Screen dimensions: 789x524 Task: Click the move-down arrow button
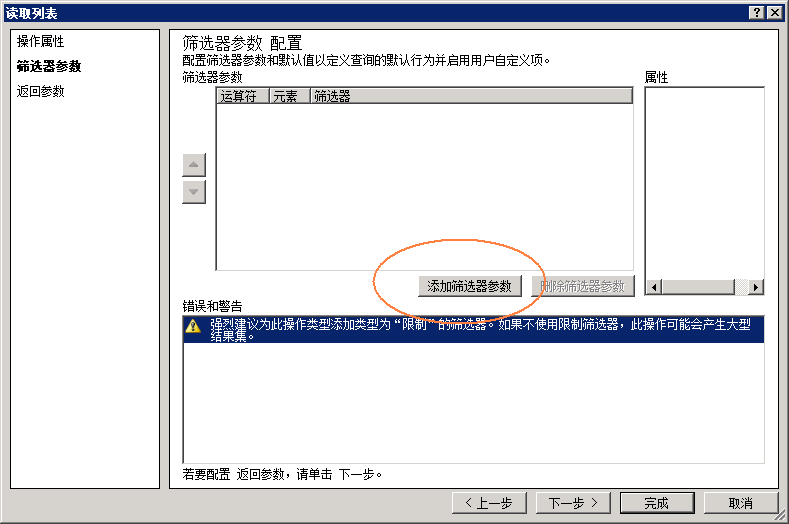point(194,192)
